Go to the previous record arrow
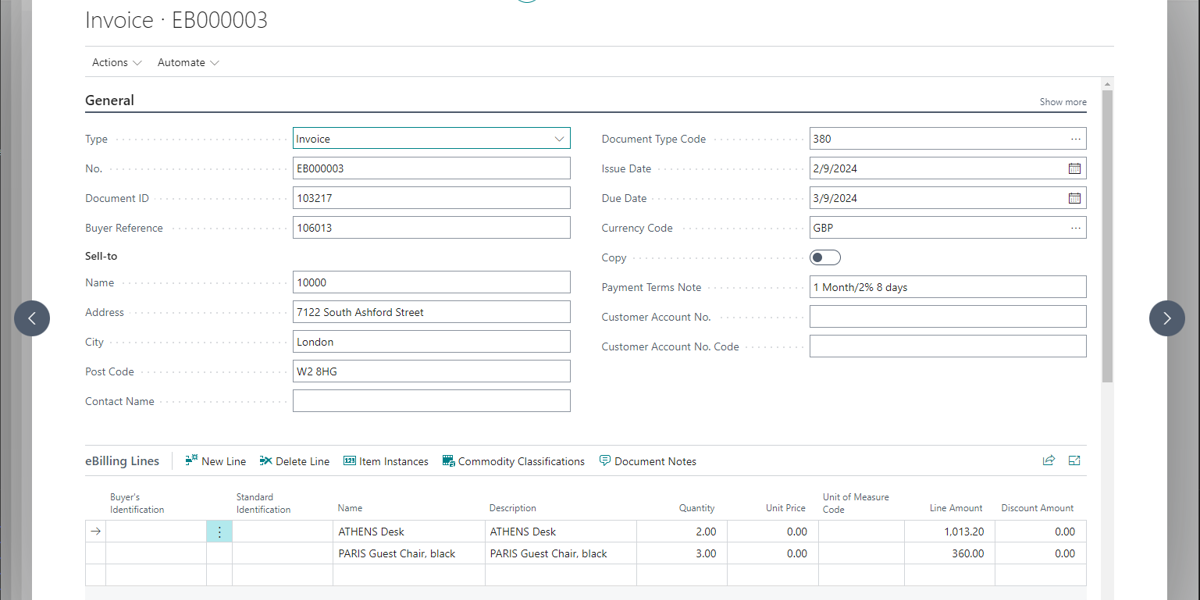Viewport: 1200px width, 600px height. point(32,319)
